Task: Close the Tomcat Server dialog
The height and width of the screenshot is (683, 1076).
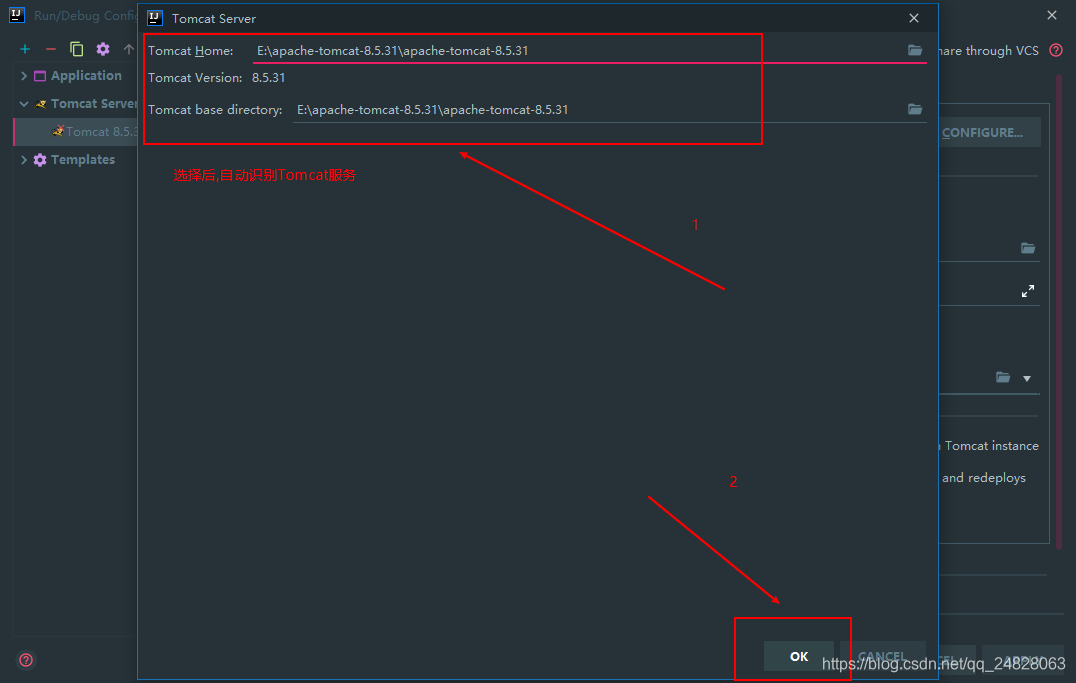Action: click(x=913, y=19)
